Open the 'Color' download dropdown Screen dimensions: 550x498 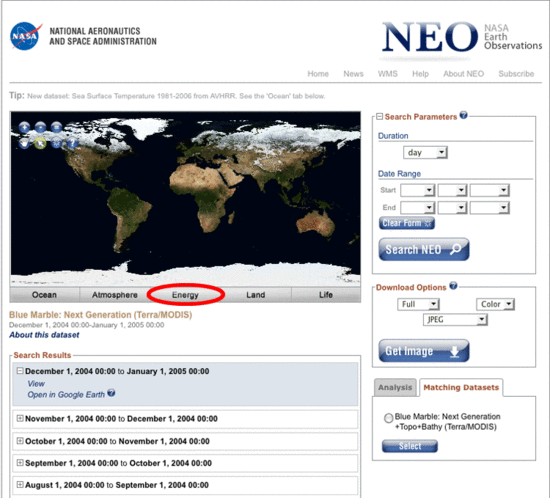[x=495, y=304]
